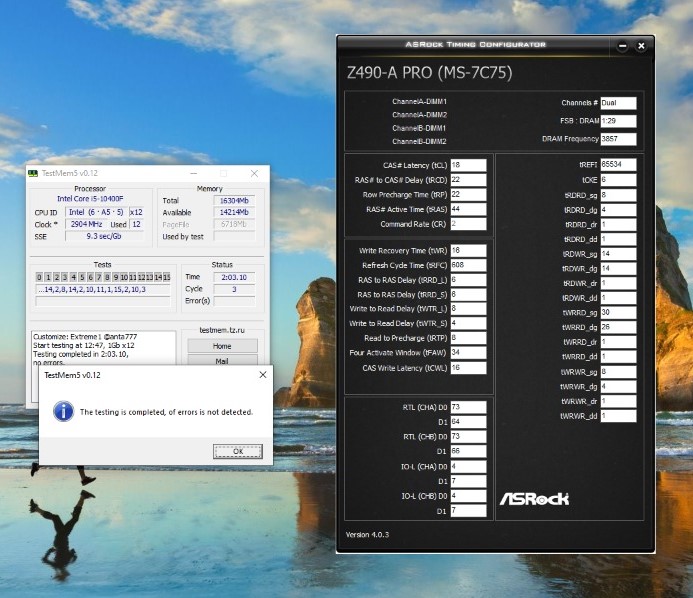Click the ASRock logo in the configurator

534,499
